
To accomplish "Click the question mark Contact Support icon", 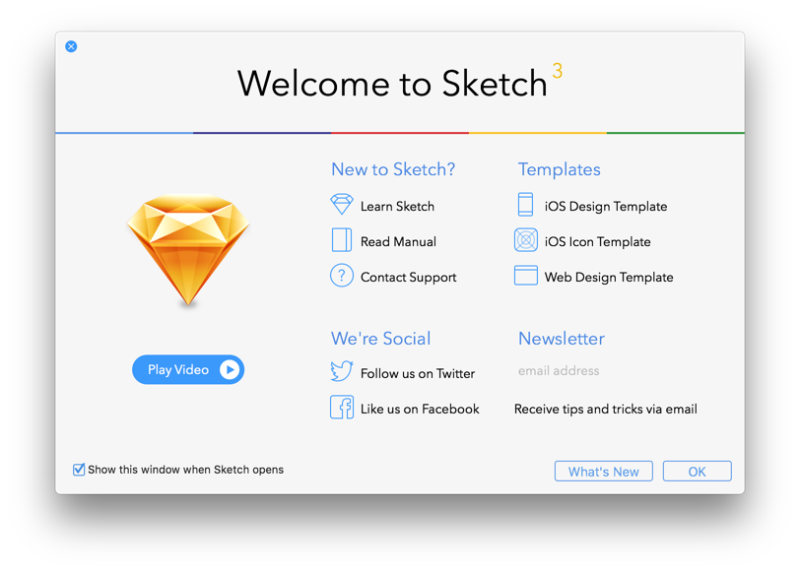I will (x=342, y=276).
